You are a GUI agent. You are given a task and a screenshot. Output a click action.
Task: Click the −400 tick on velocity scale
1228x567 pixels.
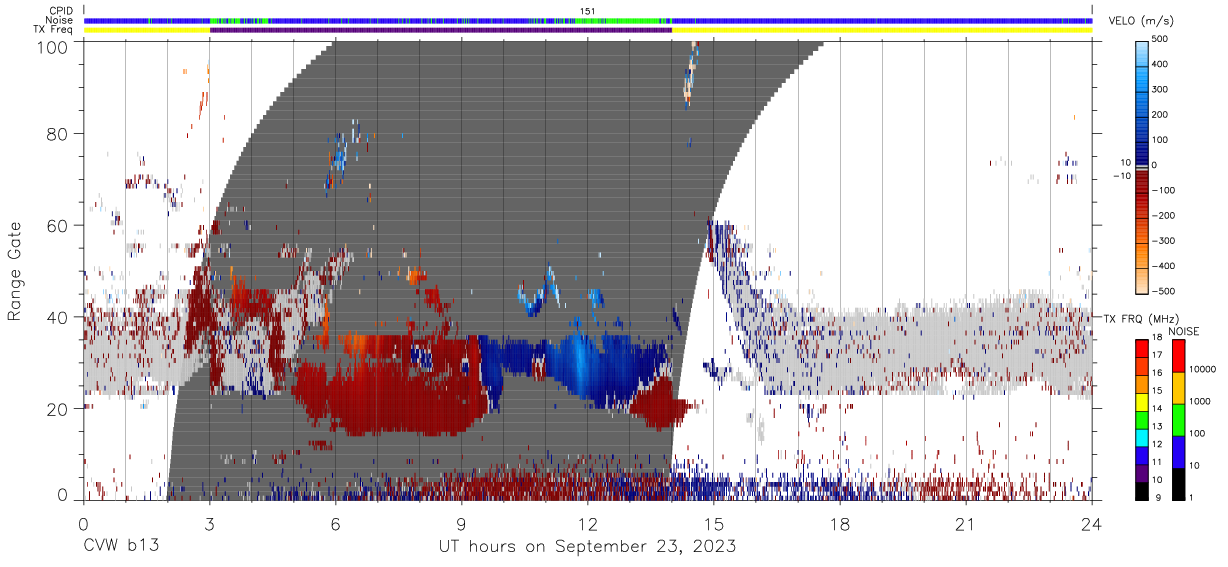1165,266
